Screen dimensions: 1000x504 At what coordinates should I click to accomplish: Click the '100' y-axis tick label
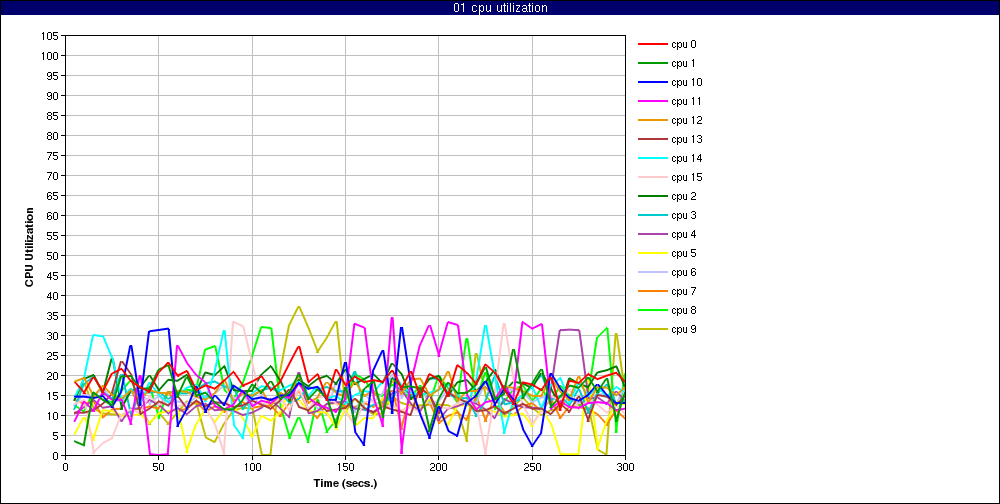[x=50, y=56]
